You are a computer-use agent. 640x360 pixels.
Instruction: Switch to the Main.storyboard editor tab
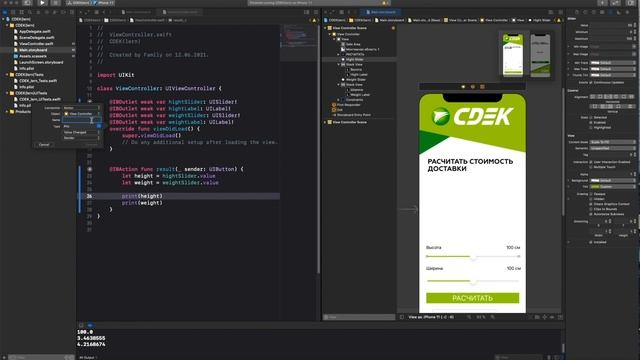point(381,12)
